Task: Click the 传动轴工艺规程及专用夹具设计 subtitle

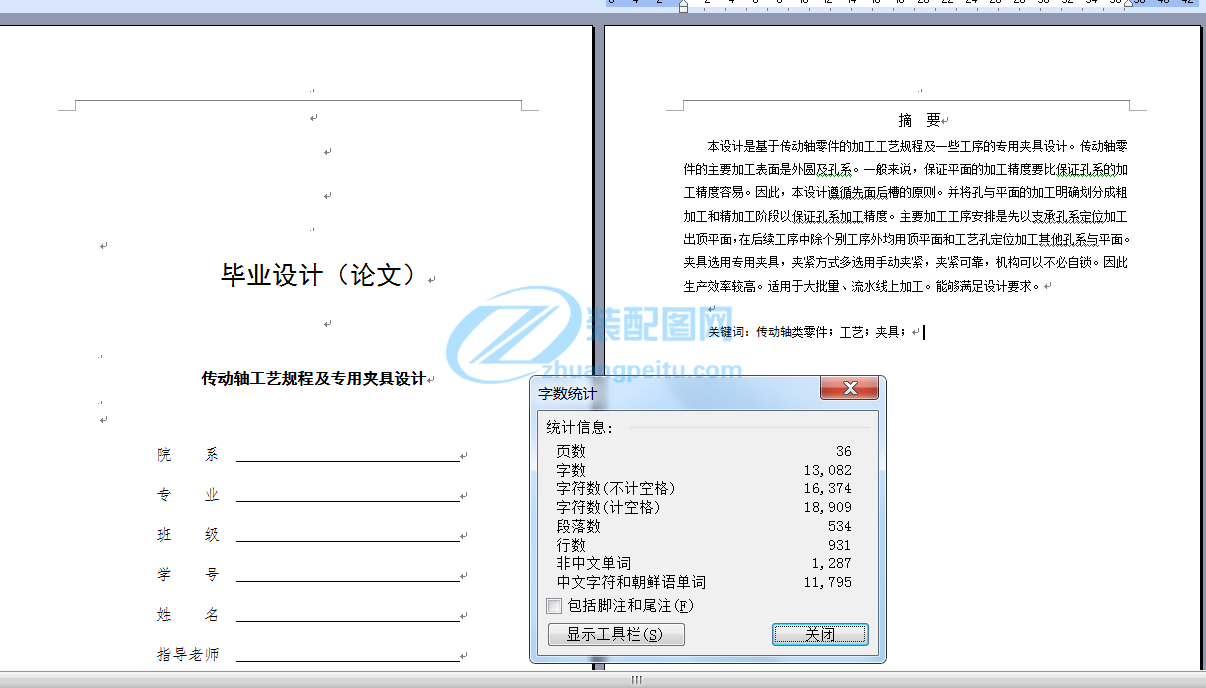Action: tap(314, 379)
